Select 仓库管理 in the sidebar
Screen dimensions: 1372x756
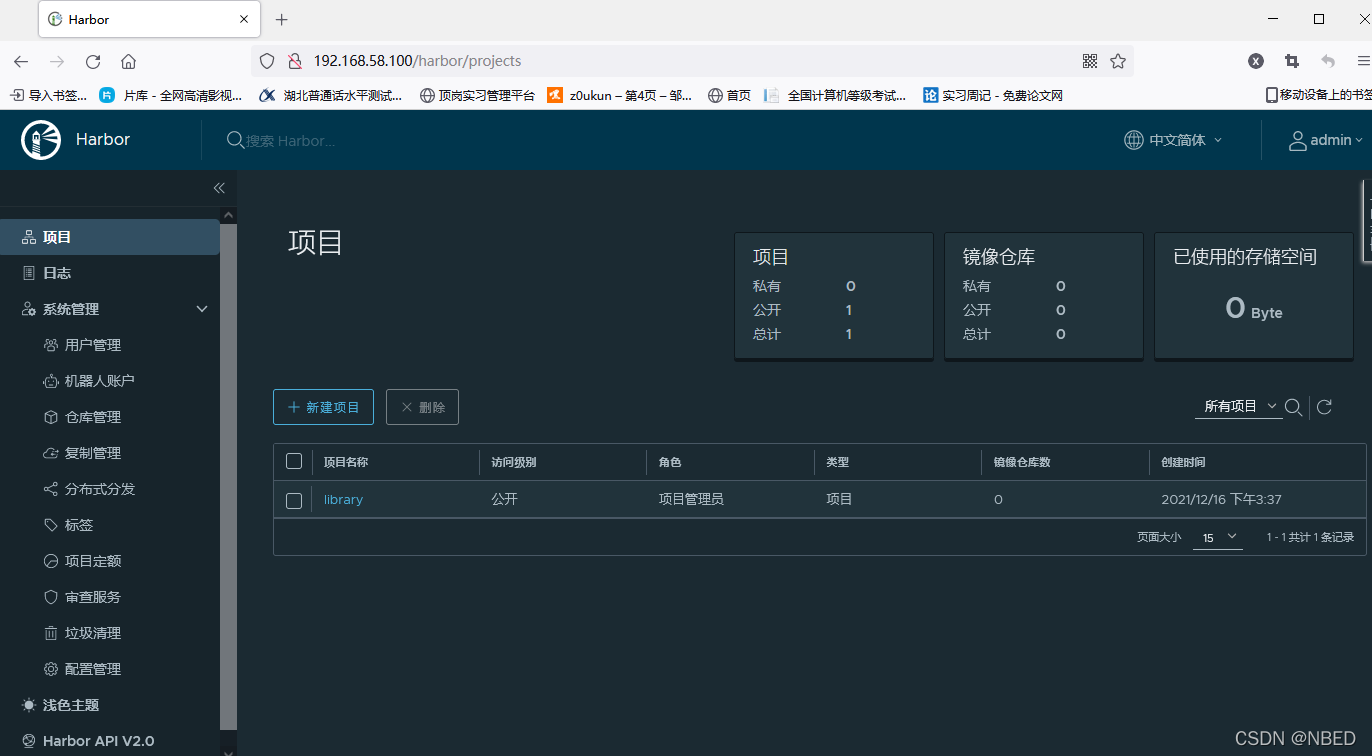pos(91,416)
